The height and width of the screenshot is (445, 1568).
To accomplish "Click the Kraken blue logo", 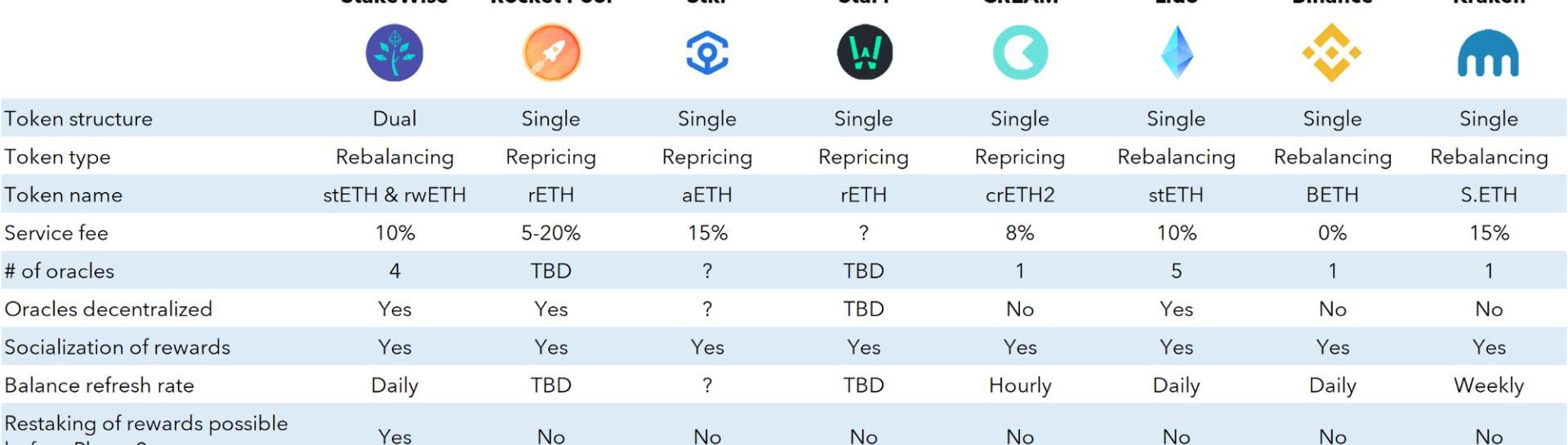I will [x=1489, y=53].
